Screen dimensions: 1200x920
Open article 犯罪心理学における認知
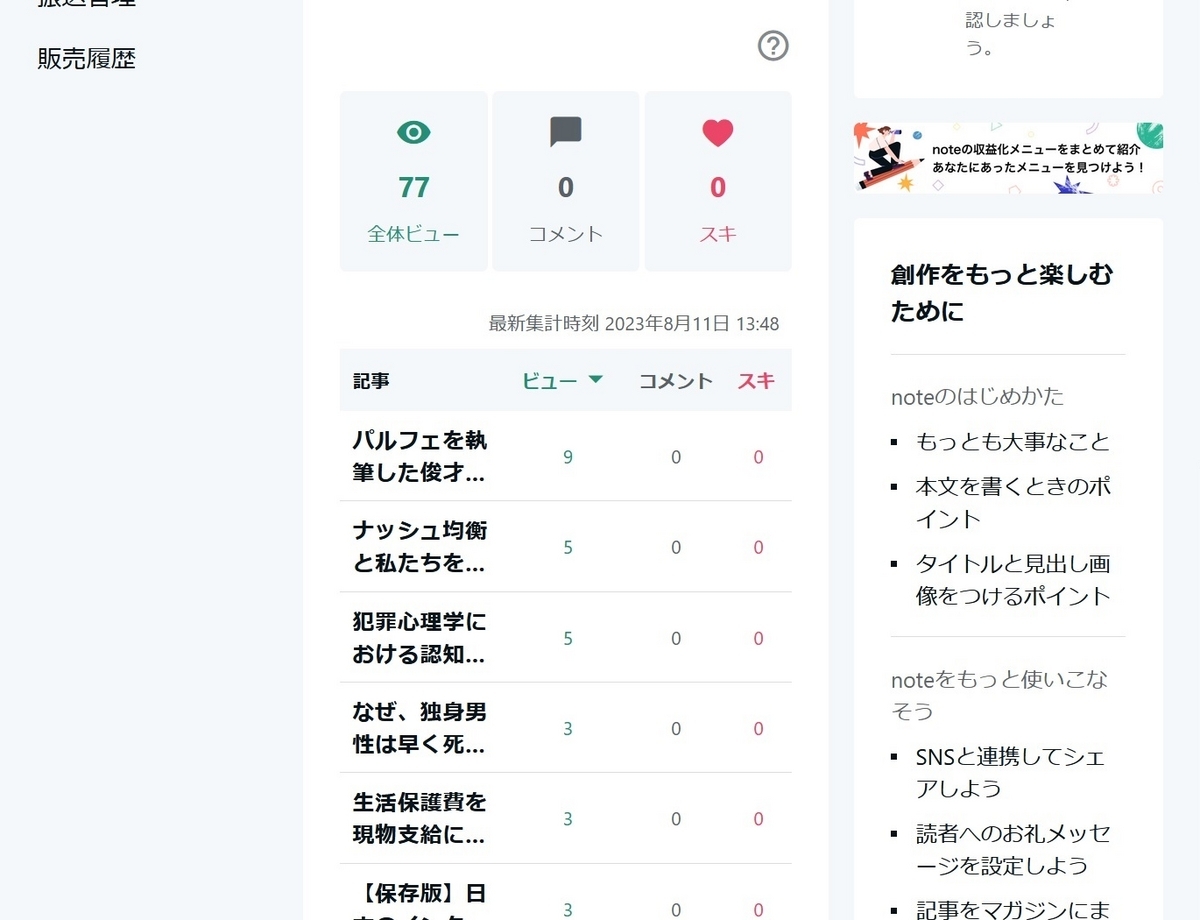420,638
